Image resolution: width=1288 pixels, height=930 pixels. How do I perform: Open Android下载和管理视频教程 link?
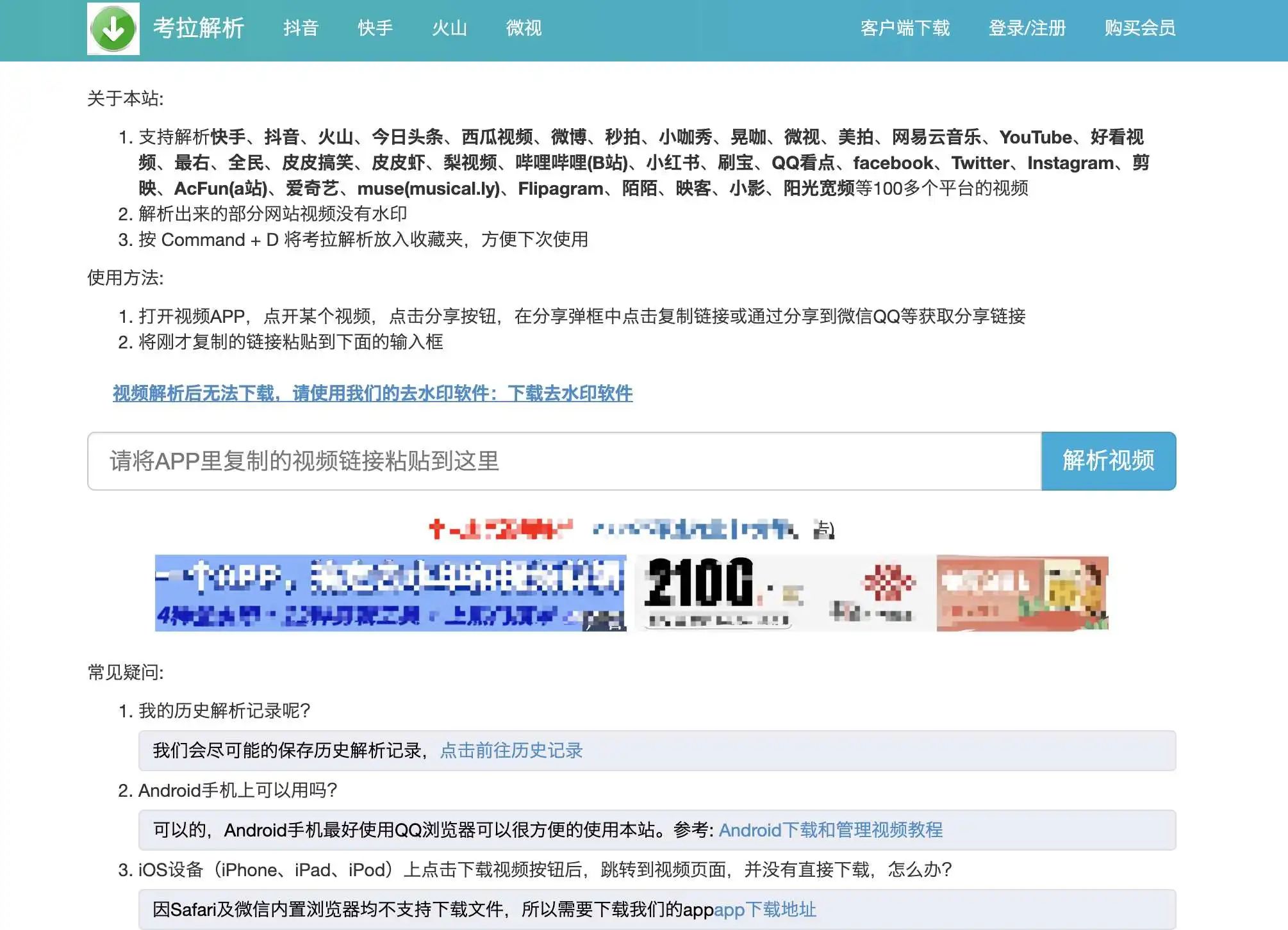point(830,830)
